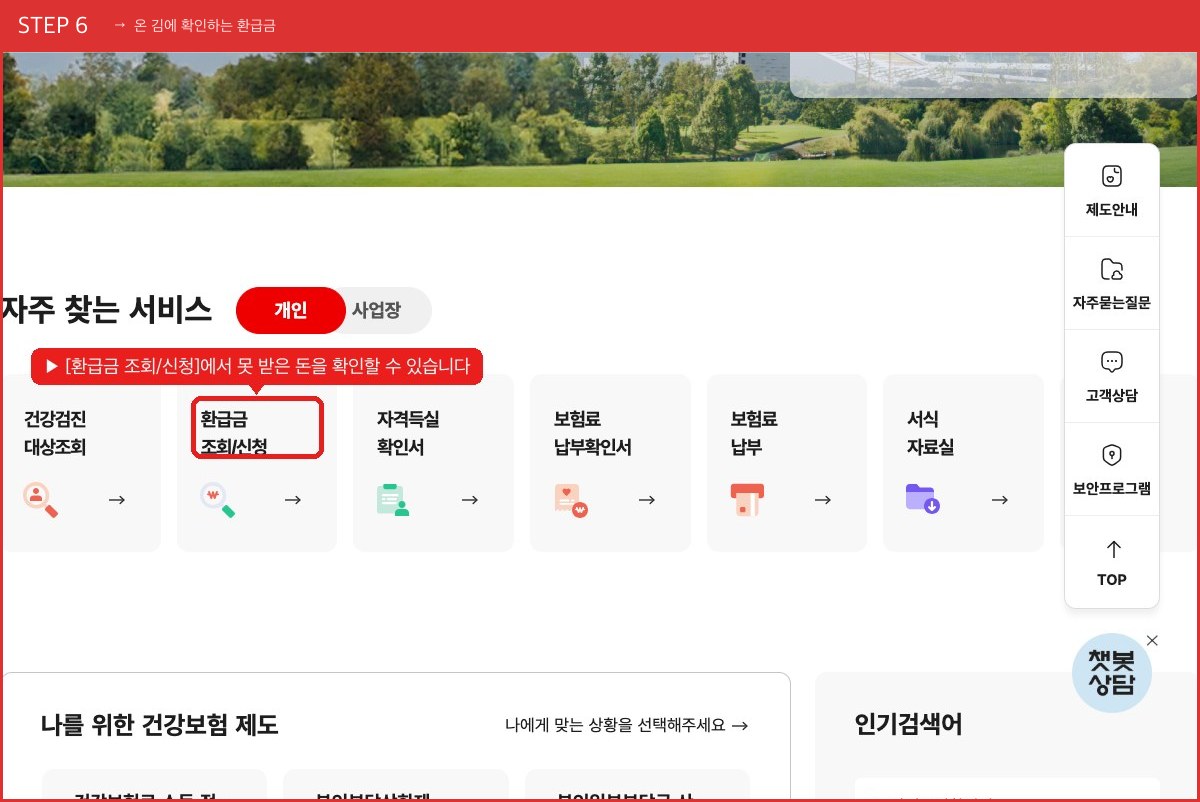This screenshot has height=802, width=1200.
Task: Click the 보안프로그램 shield icon
Action: click(x=1112, y=455)
